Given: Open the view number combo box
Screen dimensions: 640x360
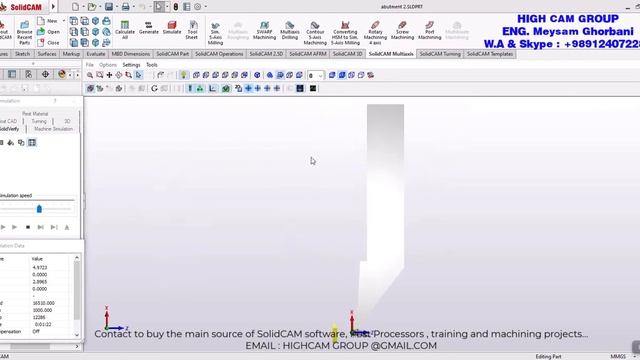Looking at the screenshot, I should click(316, 76).
